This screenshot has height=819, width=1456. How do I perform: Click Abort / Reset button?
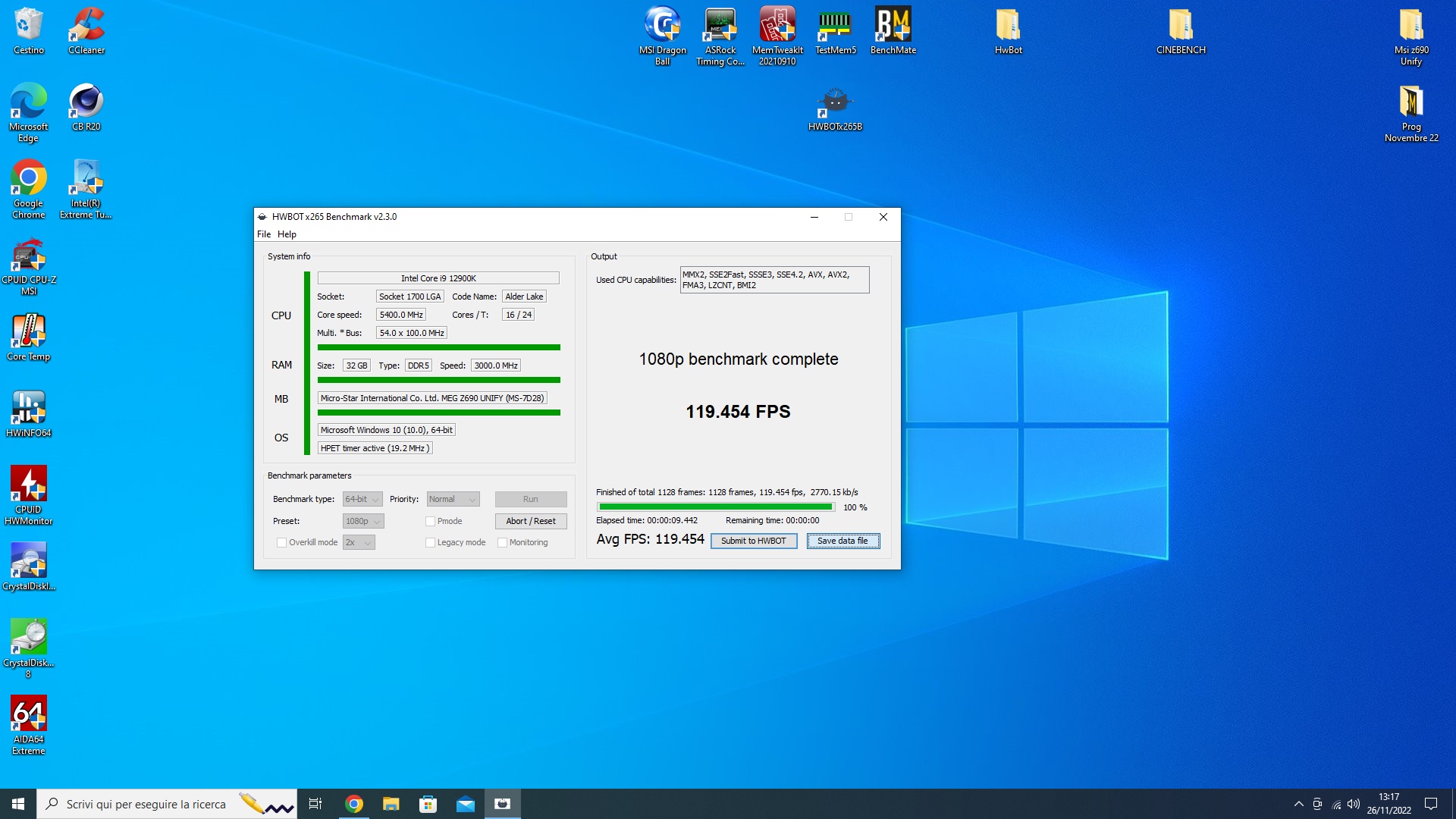pyautogui.click(x=531, y=521)
